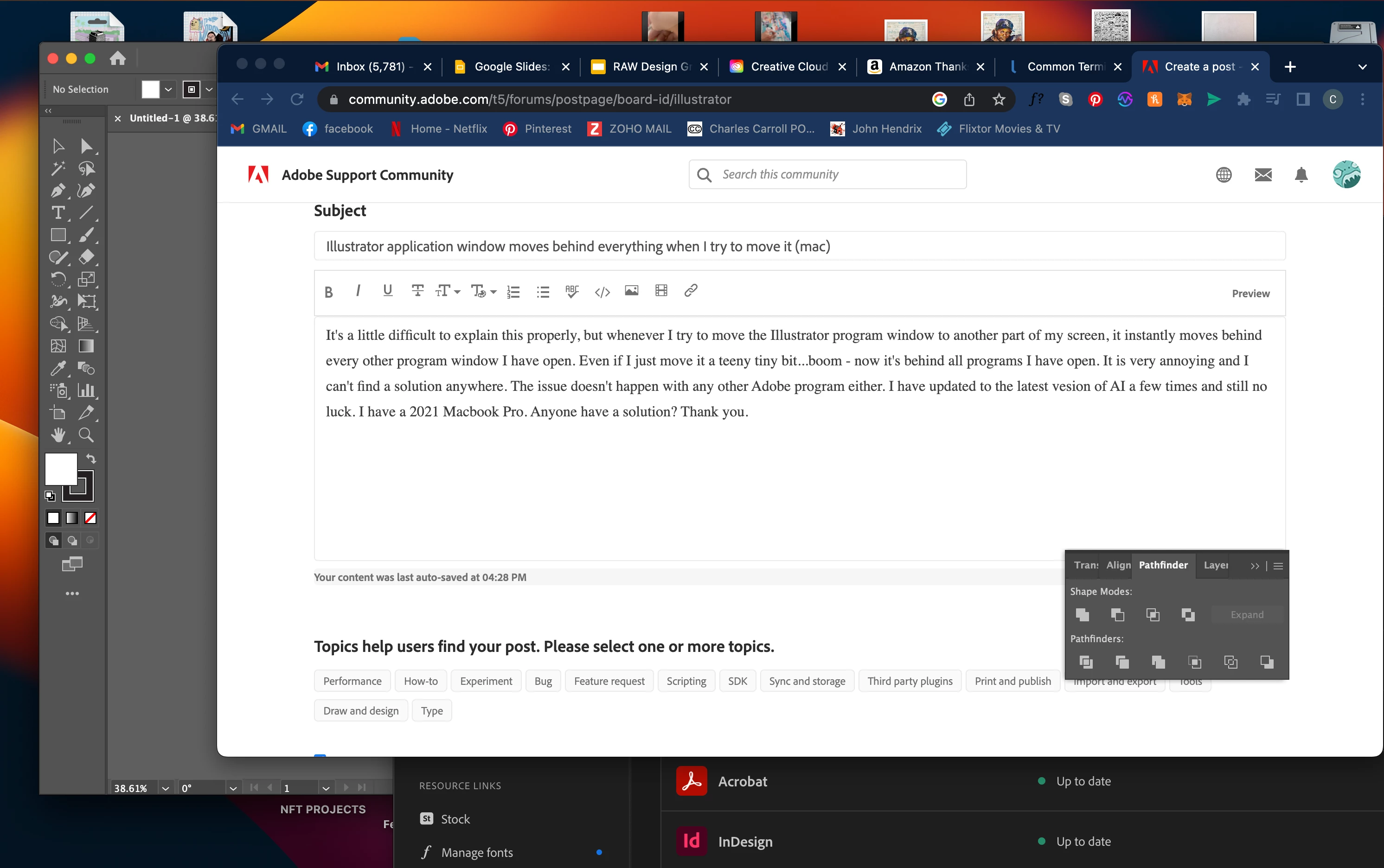
Task: Pick the Hand tool
Action: click(x=58, y=434)
